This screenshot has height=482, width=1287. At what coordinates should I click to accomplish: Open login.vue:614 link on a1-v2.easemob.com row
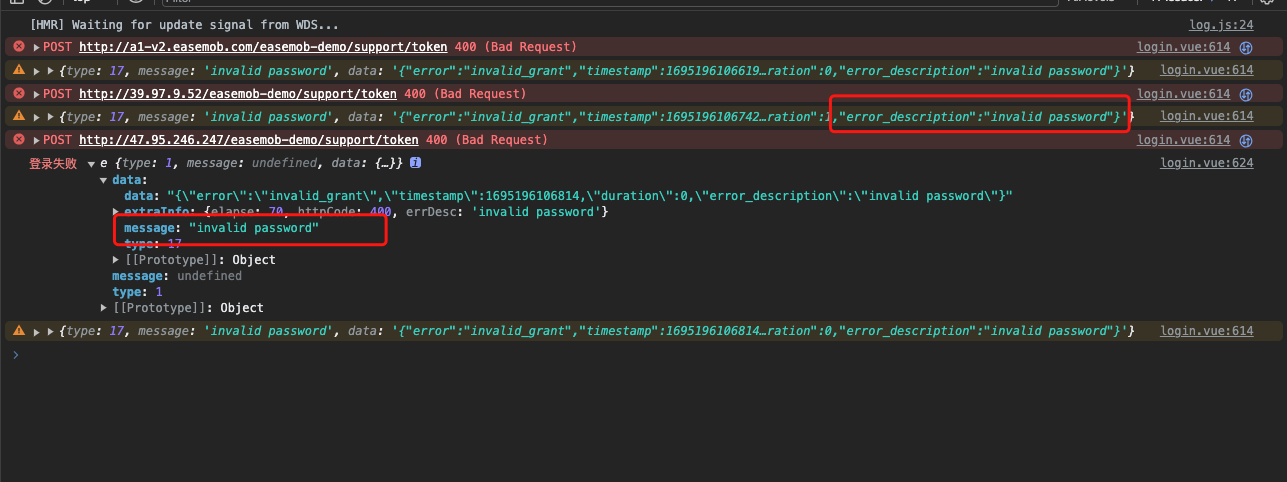[x=1183, y=47]
